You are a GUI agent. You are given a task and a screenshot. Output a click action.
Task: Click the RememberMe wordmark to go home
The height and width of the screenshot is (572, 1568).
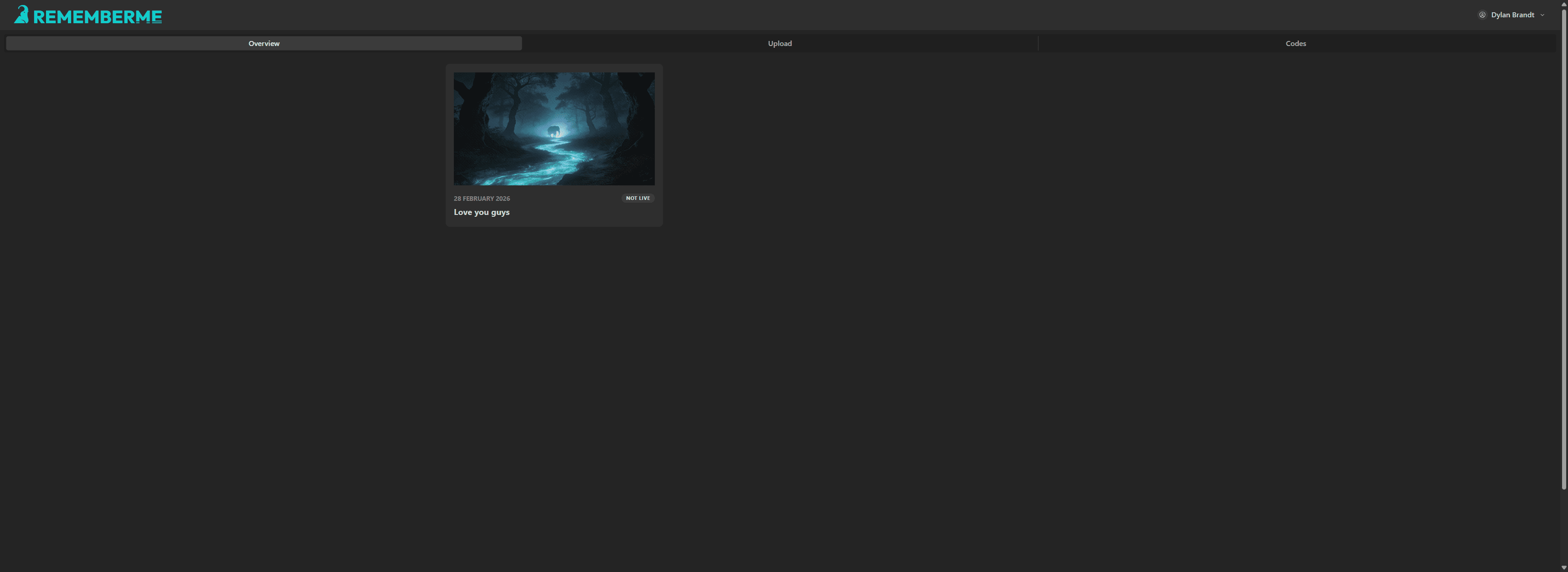click(x=98, y=15)
